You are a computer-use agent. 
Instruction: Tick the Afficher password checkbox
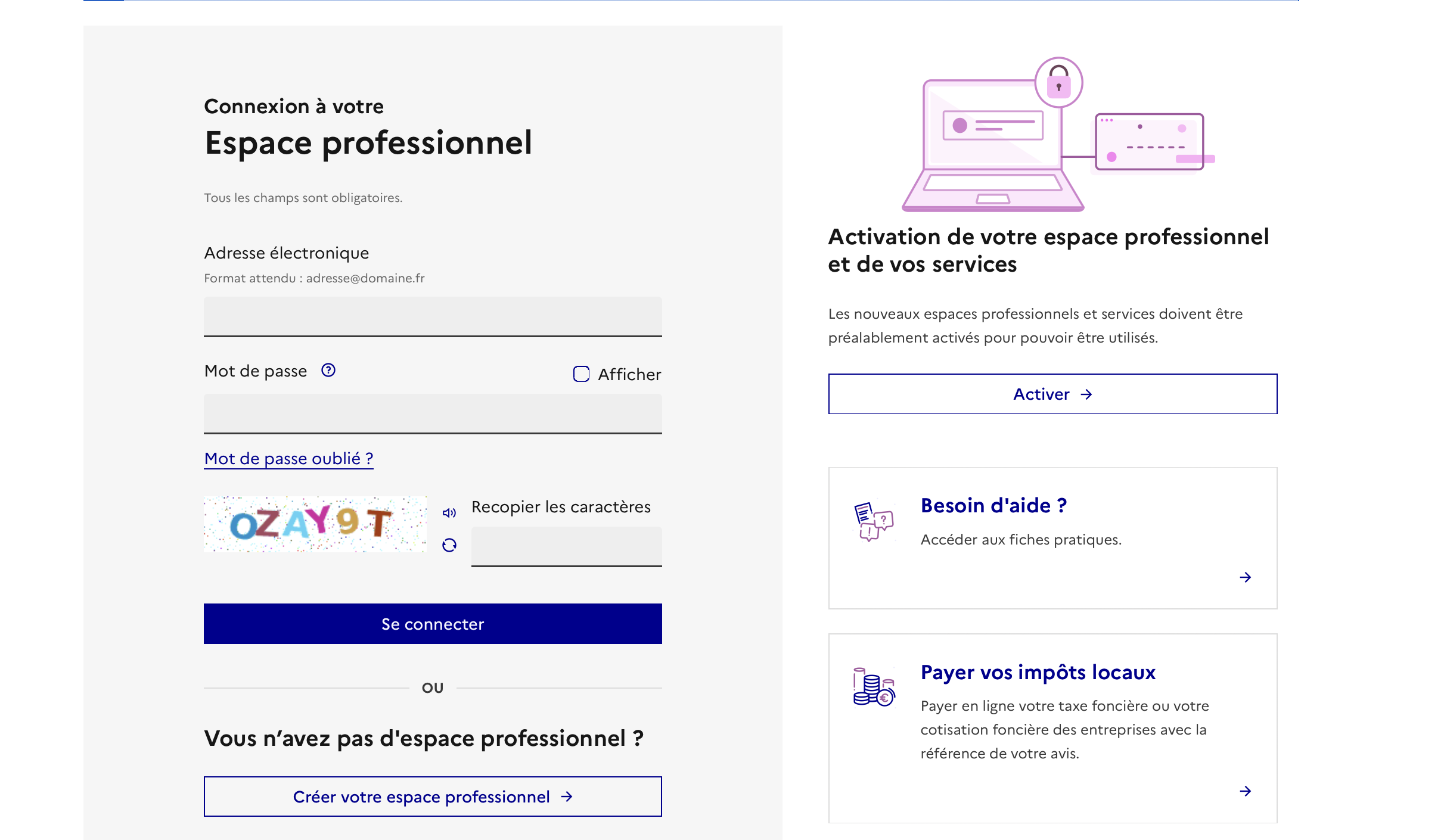coord(581,374)
